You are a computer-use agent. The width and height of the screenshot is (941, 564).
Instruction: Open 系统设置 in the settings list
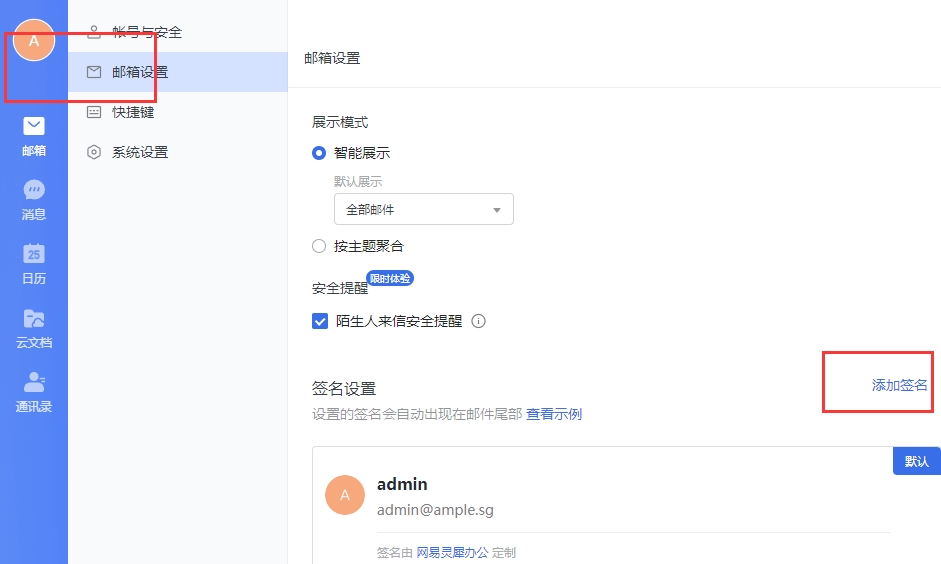coord(140,152)
